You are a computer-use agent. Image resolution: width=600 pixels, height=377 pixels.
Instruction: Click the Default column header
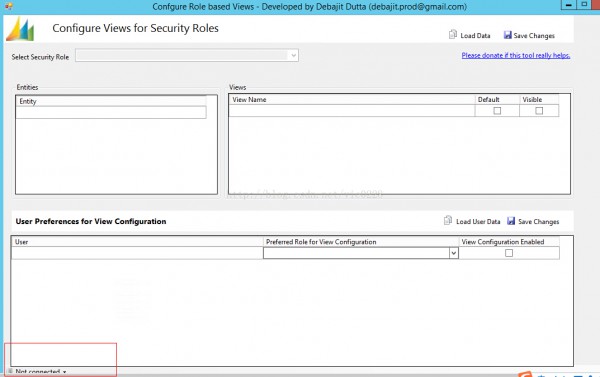point(497,100)
